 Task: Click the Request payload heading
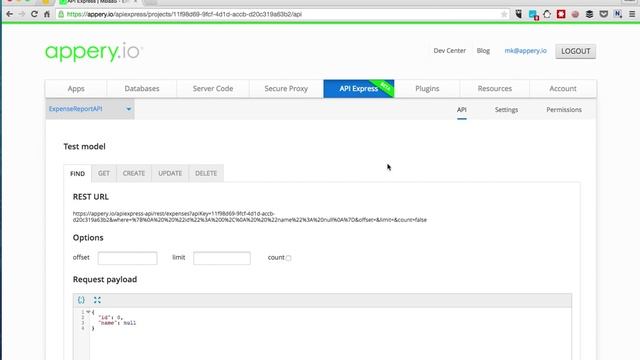pos(105,280)
